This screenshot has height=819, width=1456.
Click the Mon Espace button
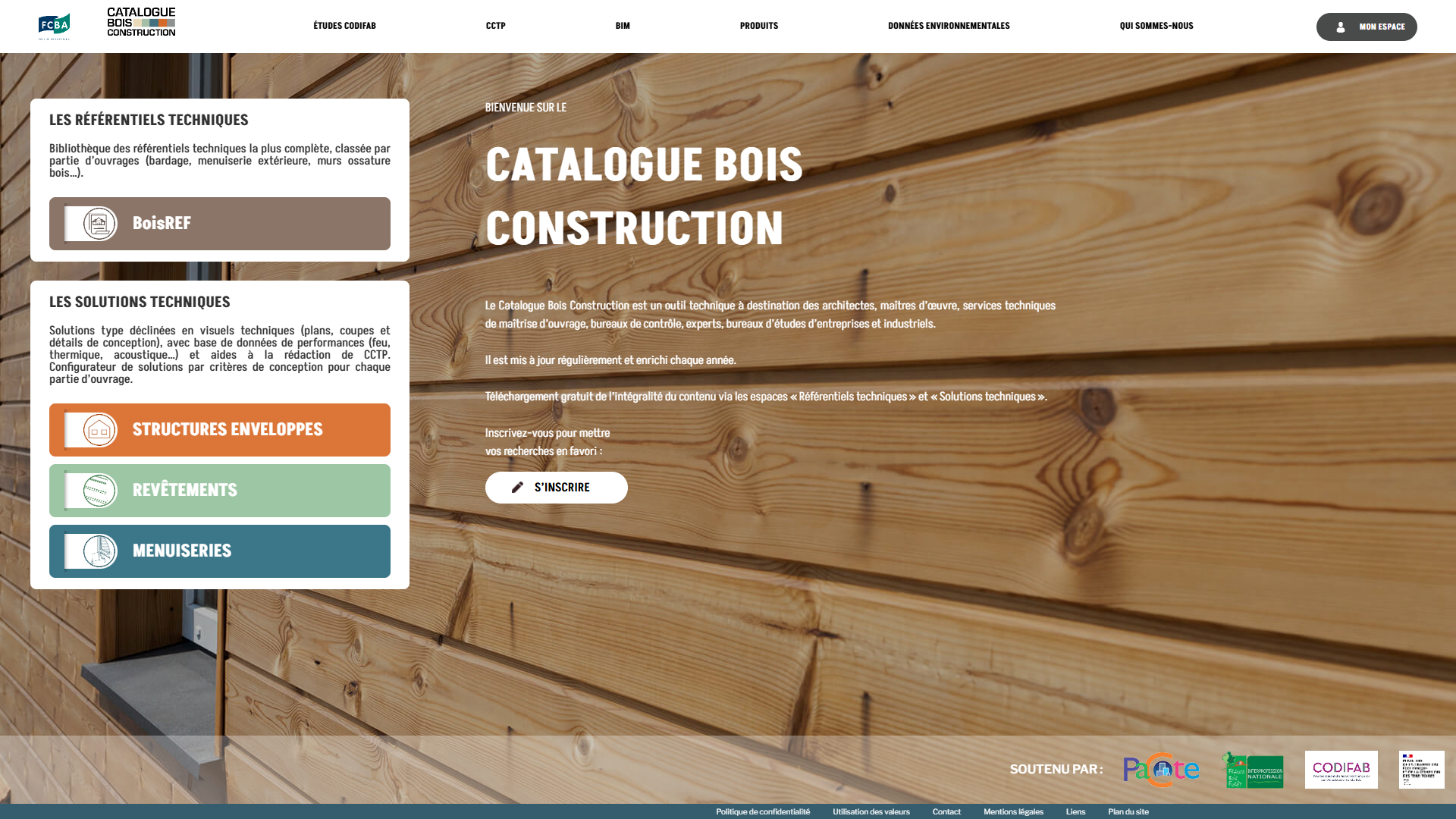[x=1367, y=27]
